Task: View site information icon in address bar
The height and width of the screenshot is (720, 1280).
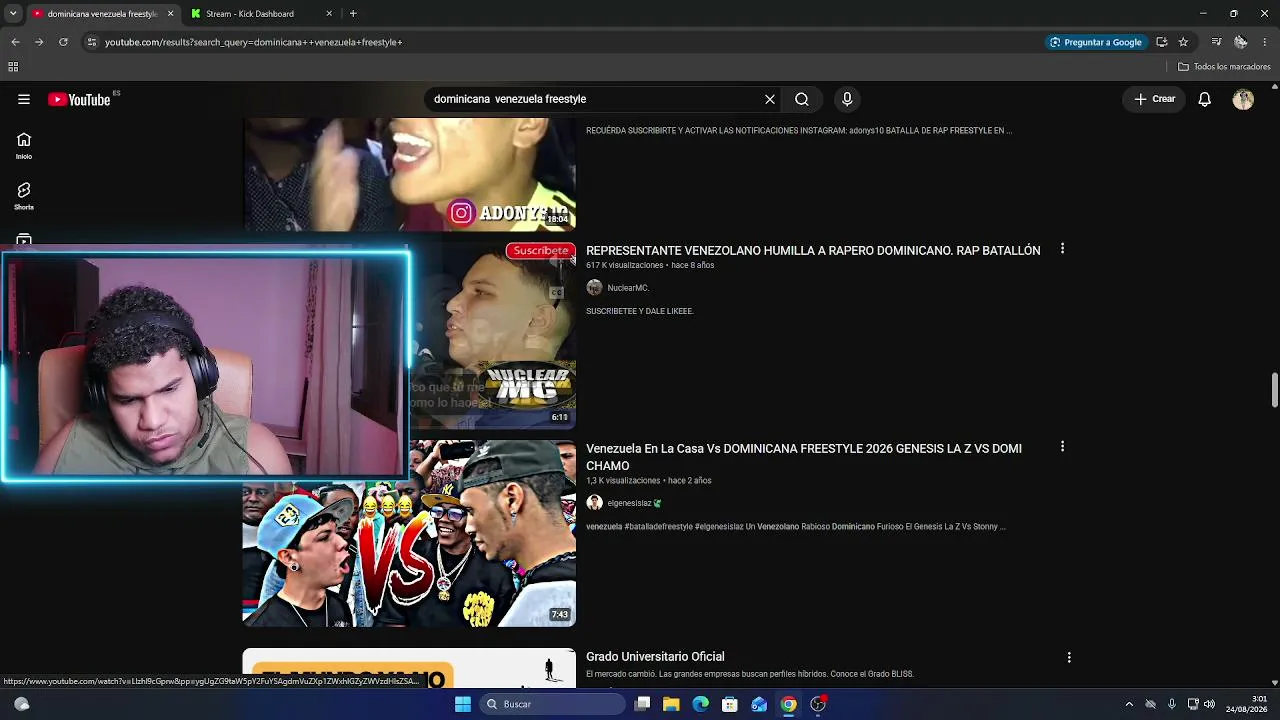Action: coord(92,42)
